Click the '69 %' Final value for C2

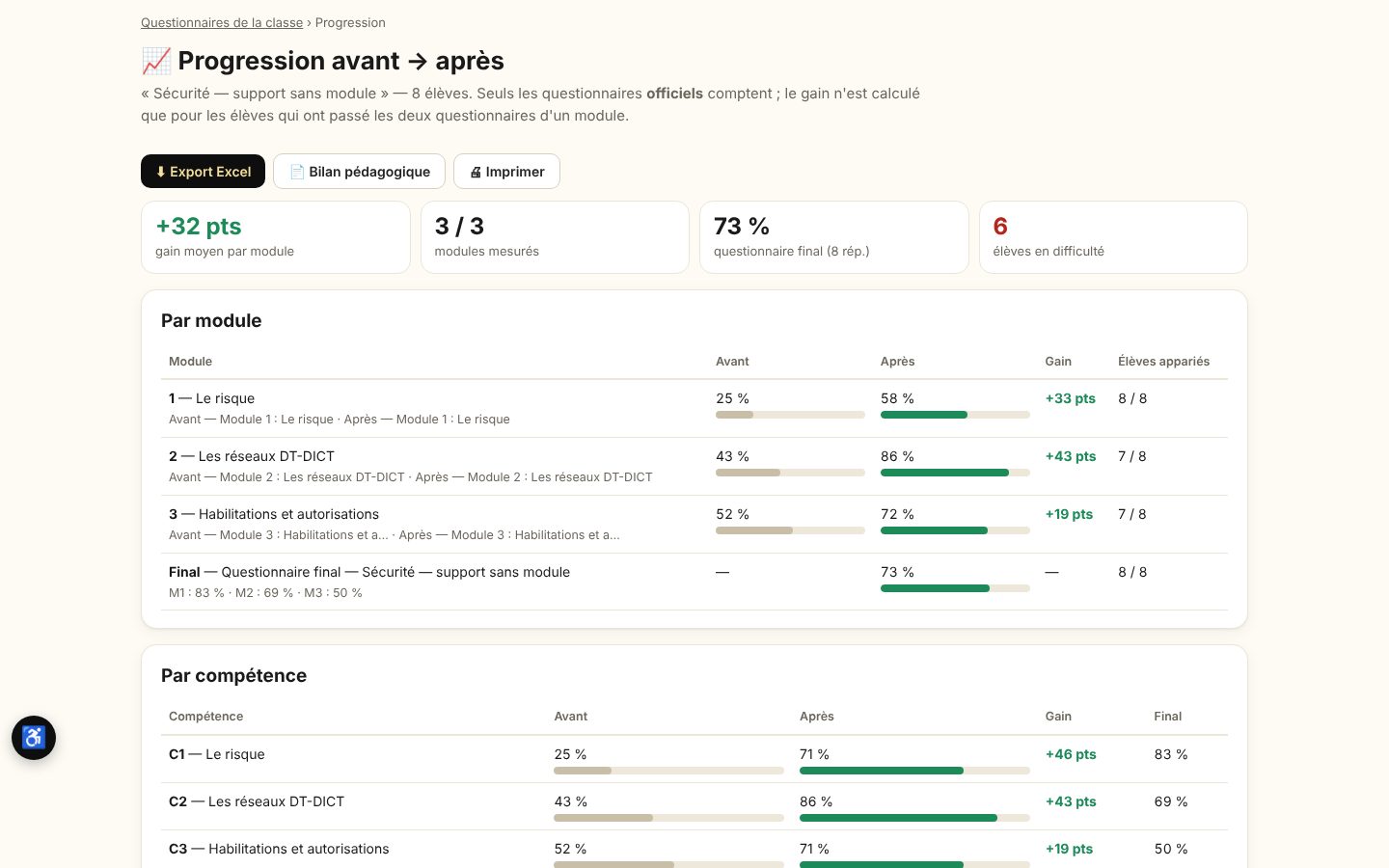[1171, 801]
